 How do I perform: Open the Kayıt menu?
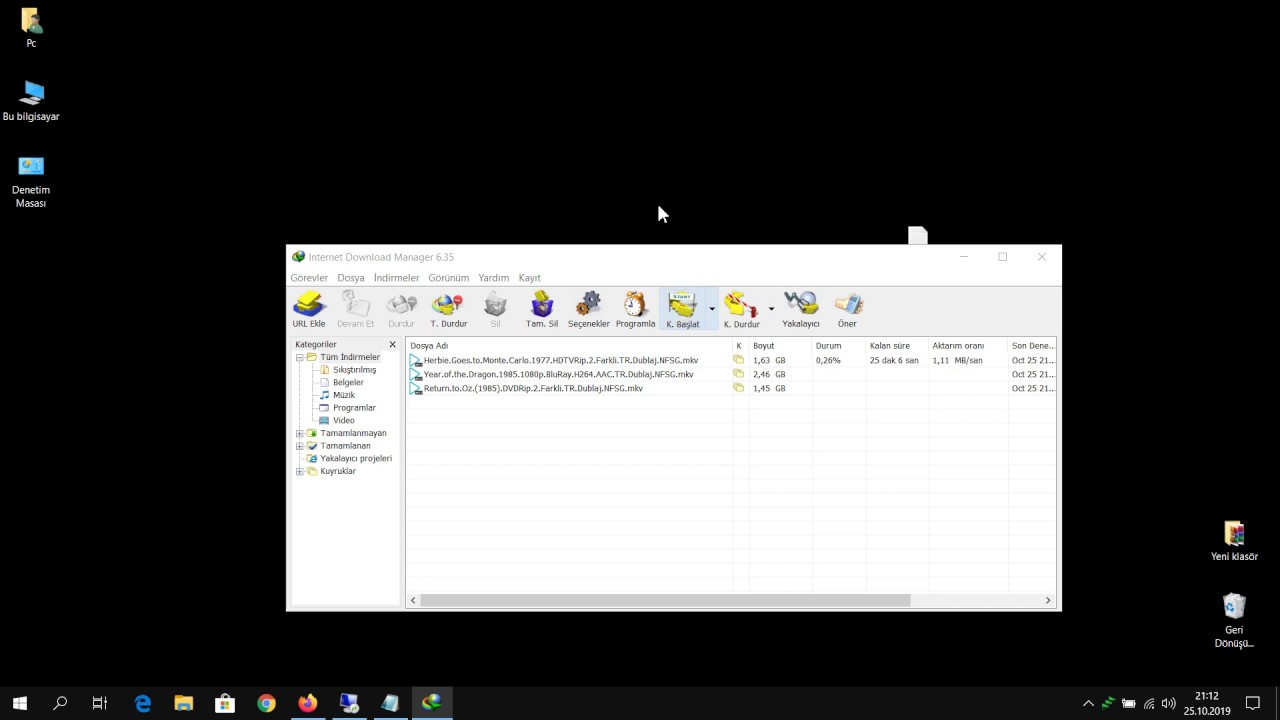[x=530, y=278]
